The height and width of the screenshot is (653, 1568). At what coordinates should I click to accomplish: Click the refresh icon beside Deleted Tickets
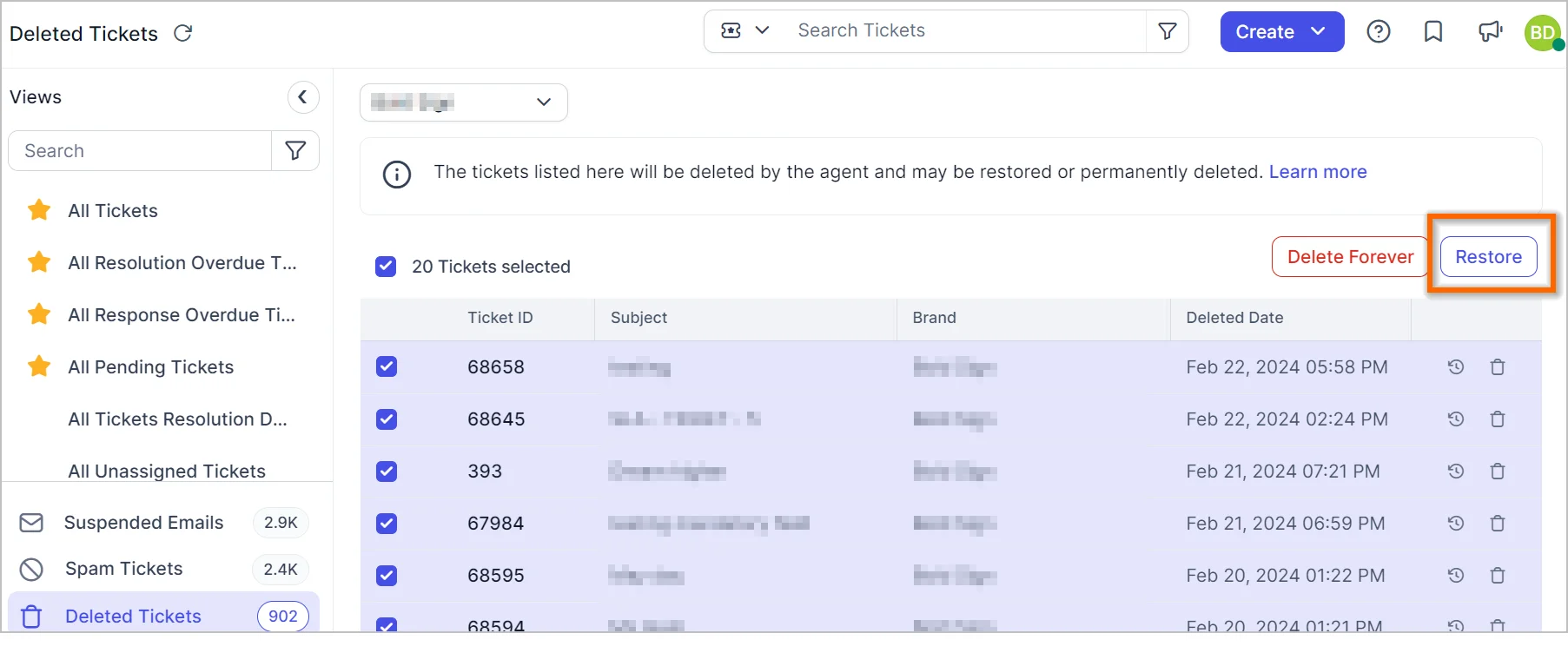click(182, 33)
